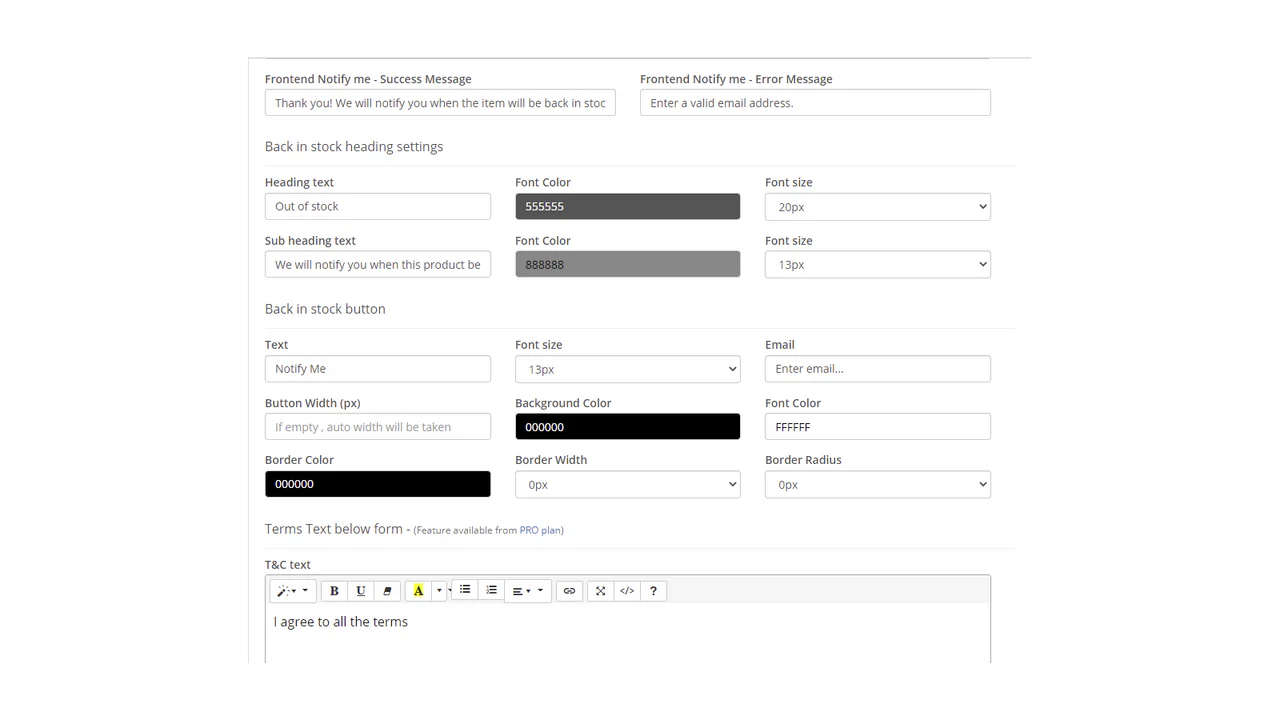Insert a link with chain icon
The width and height of the screenshot is (1280, 720).
tap(569, 591)
